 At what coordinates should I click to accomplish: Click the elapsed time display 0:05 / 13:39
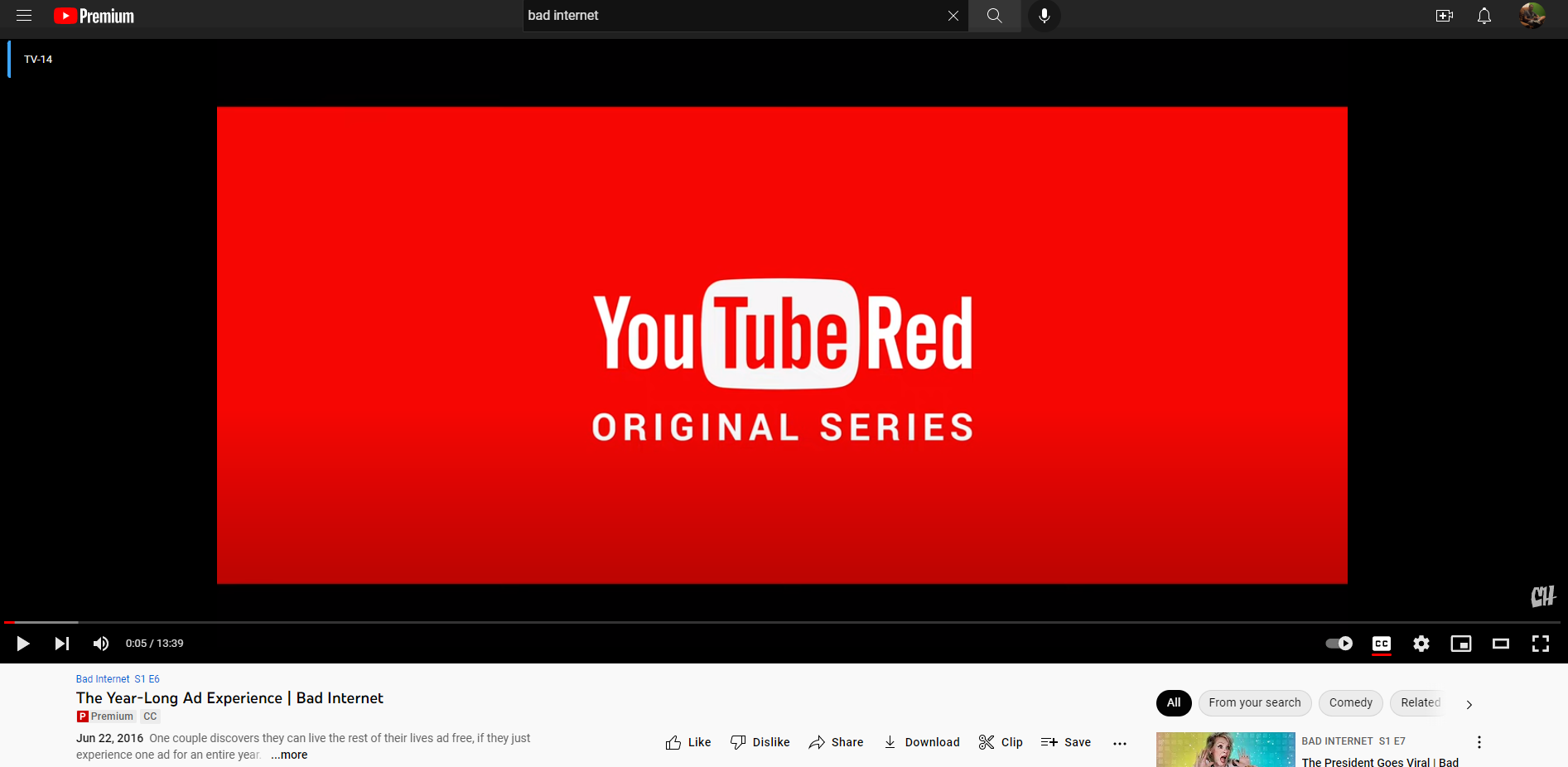point(155,644)
